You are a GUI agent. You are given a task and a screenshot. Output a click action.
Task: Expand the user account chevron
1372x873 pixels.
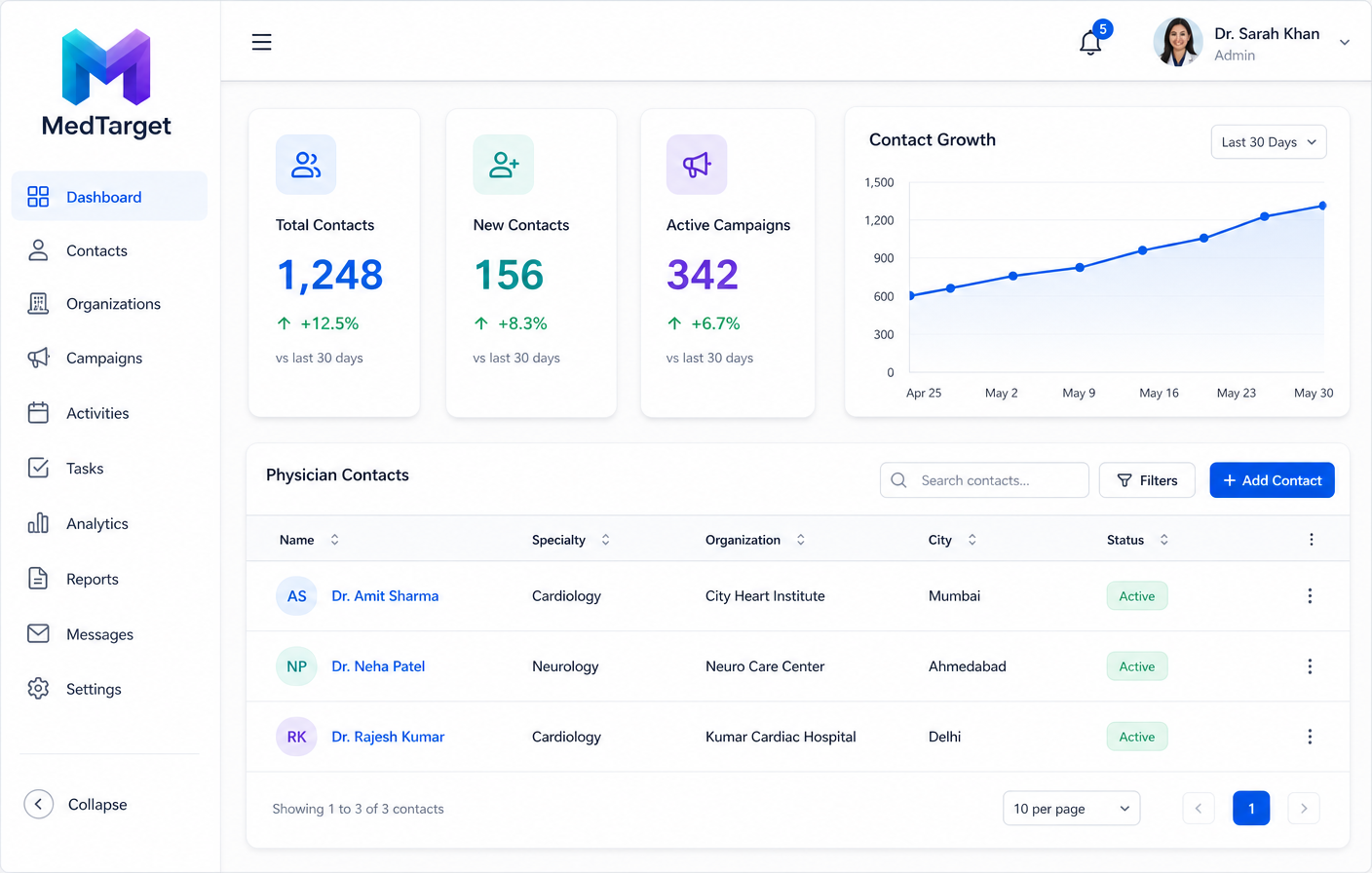1345,43
